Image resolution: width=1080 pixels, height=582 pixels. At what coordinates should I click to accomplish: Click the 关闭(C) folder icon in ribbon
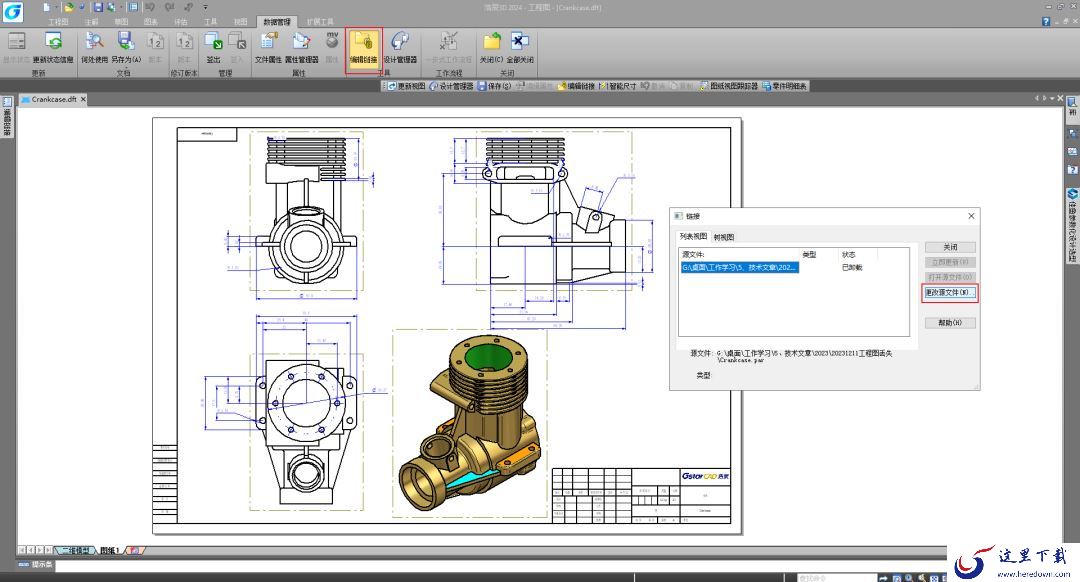[x=491, y=48]
